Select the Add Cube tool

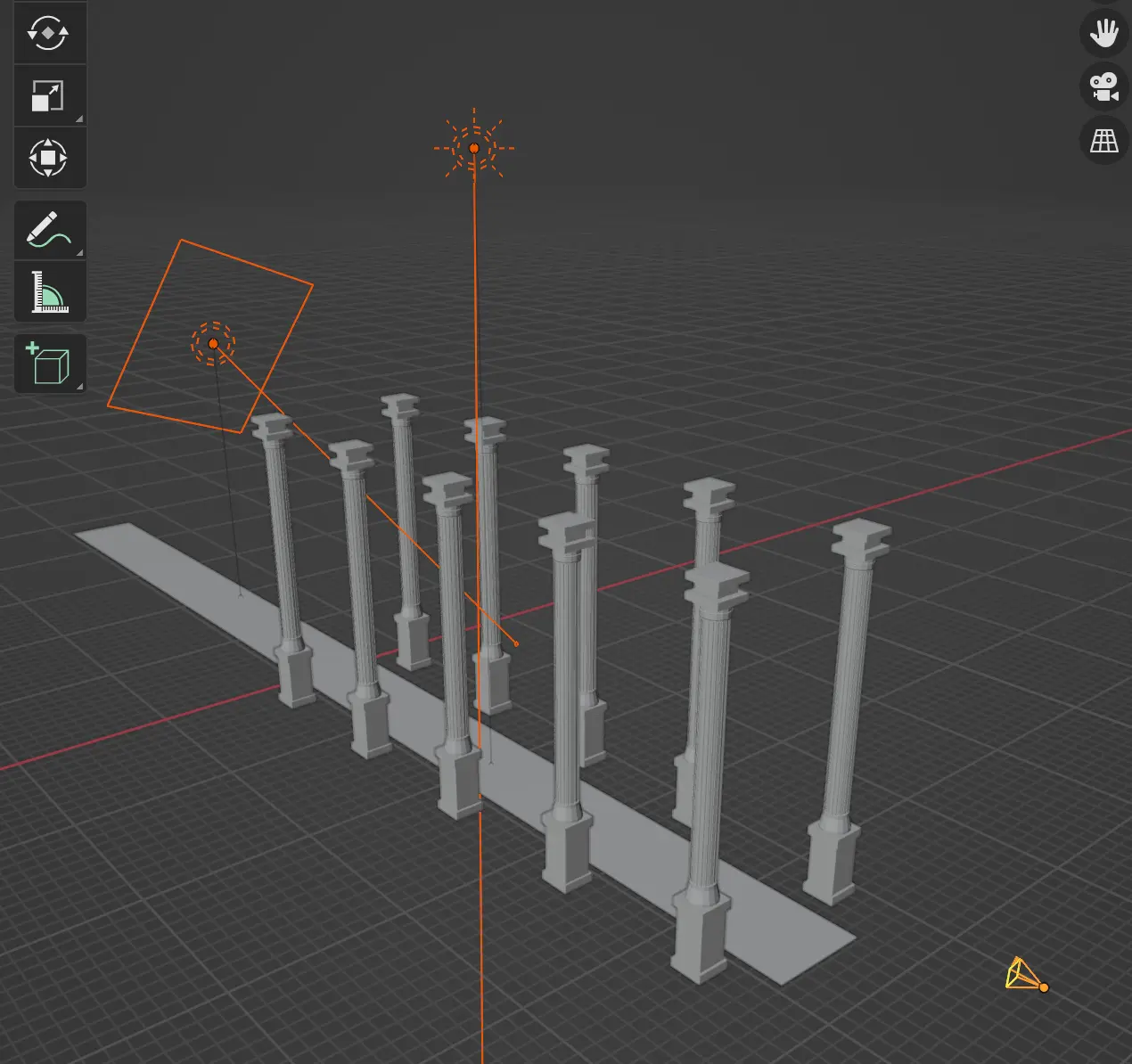(x=49, y=364)
